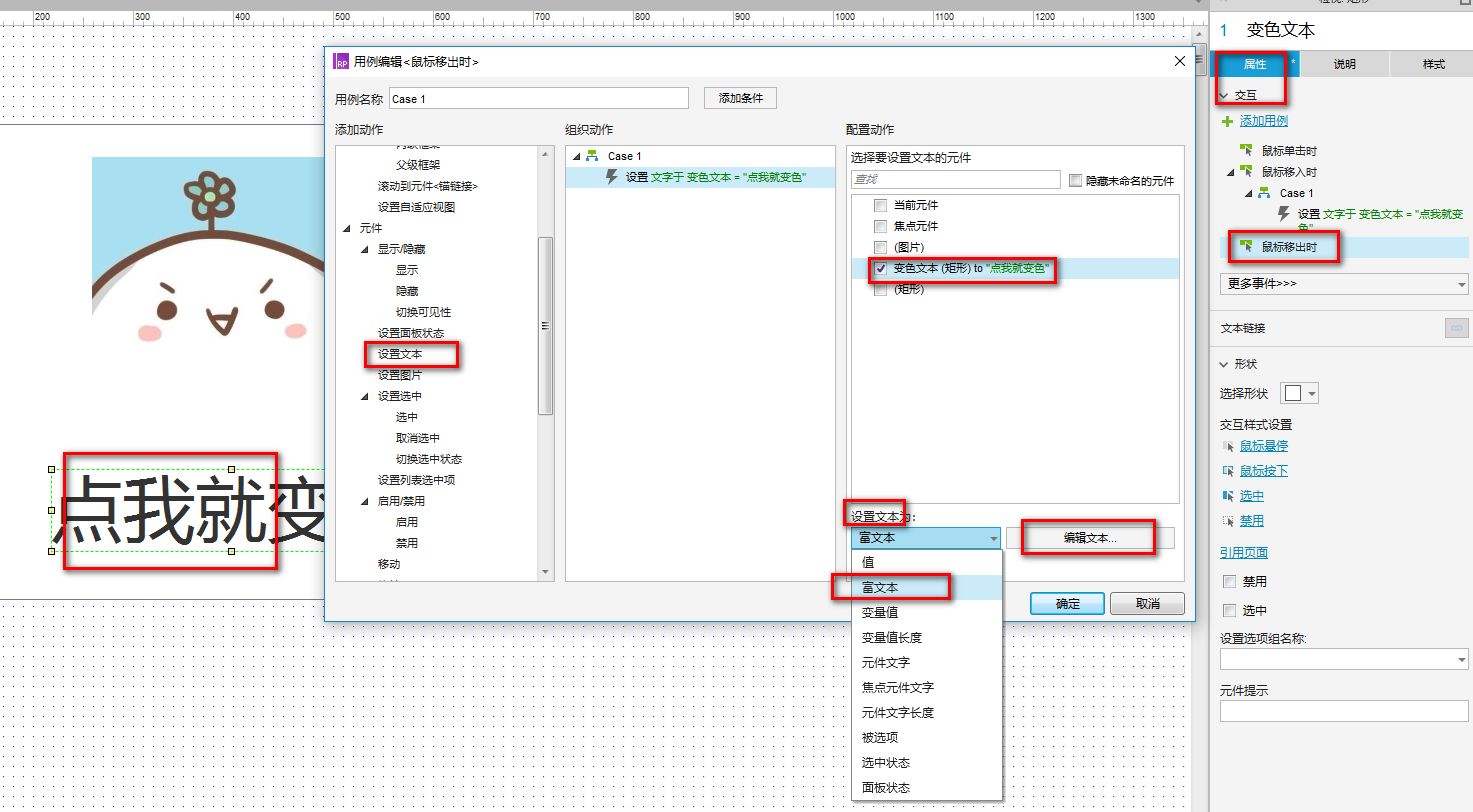
Task: Click the Case 1 icon in properties panel
Action: (1265, 193)
